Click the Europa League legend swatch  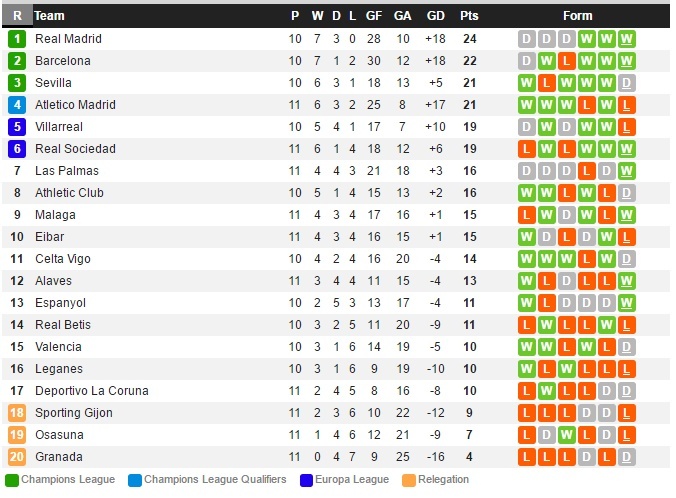tap(307, 480)
